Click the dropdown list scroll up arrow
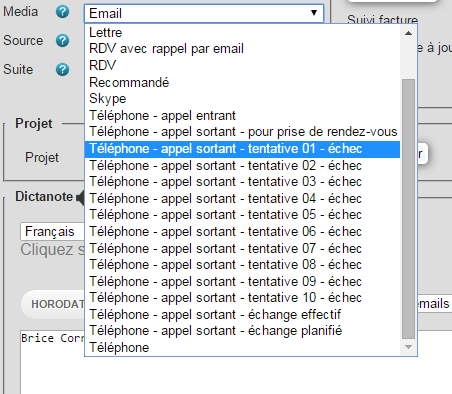The image size is (452, 394). pos(408,33)
